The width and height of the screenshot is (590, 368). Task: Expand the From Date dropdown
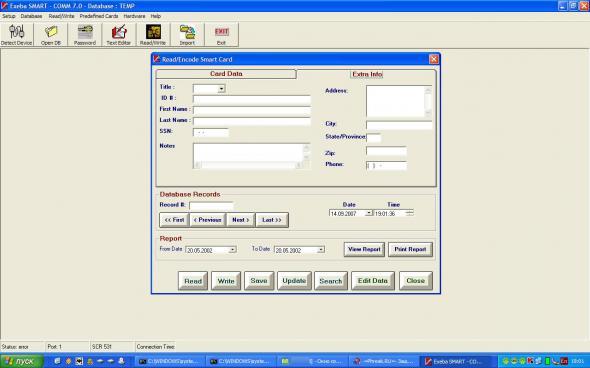[233, 250]
